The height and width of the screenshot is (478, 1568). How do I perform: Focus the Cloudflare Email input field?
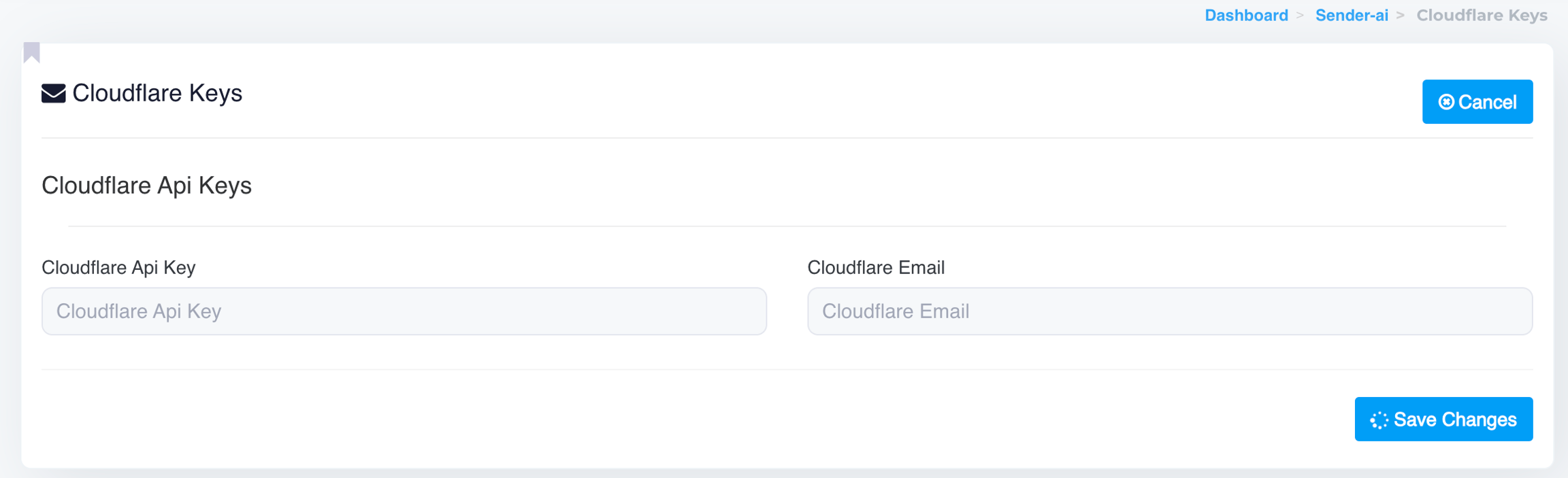1170,311
